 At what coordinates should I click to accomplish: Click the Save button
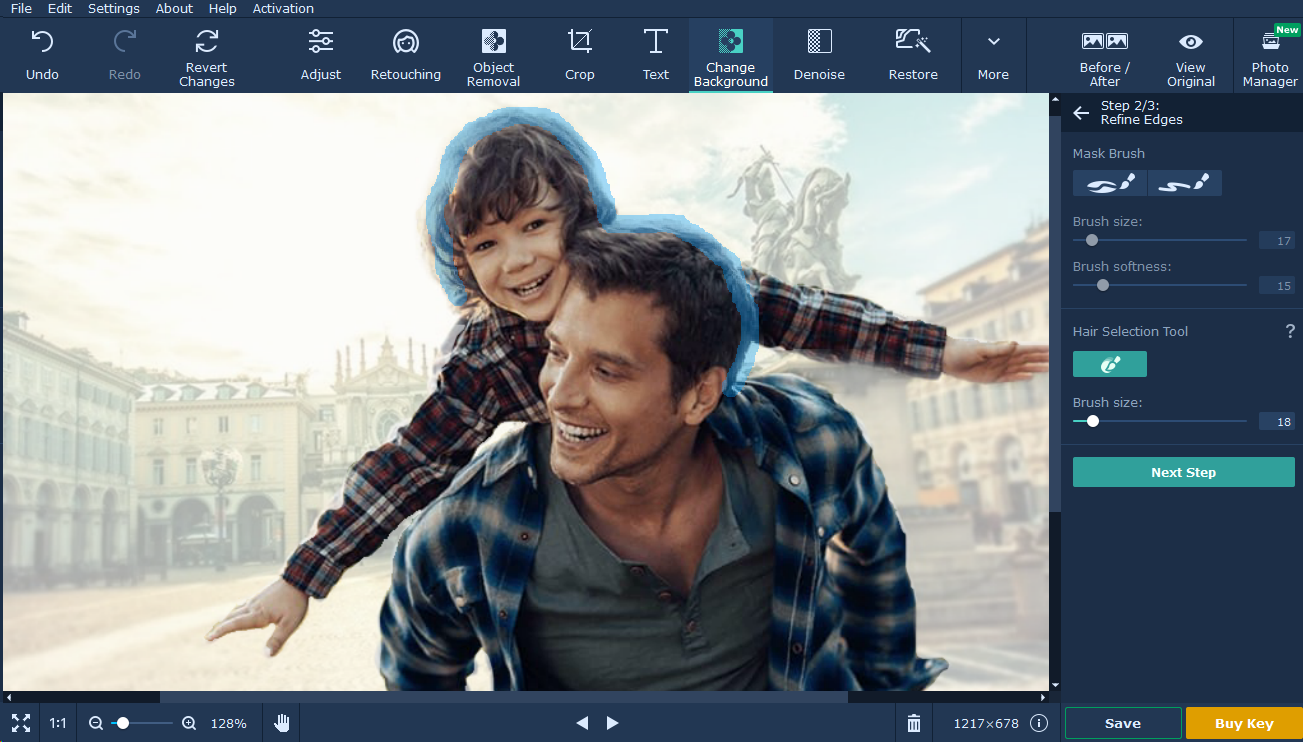pos(1123,723)
